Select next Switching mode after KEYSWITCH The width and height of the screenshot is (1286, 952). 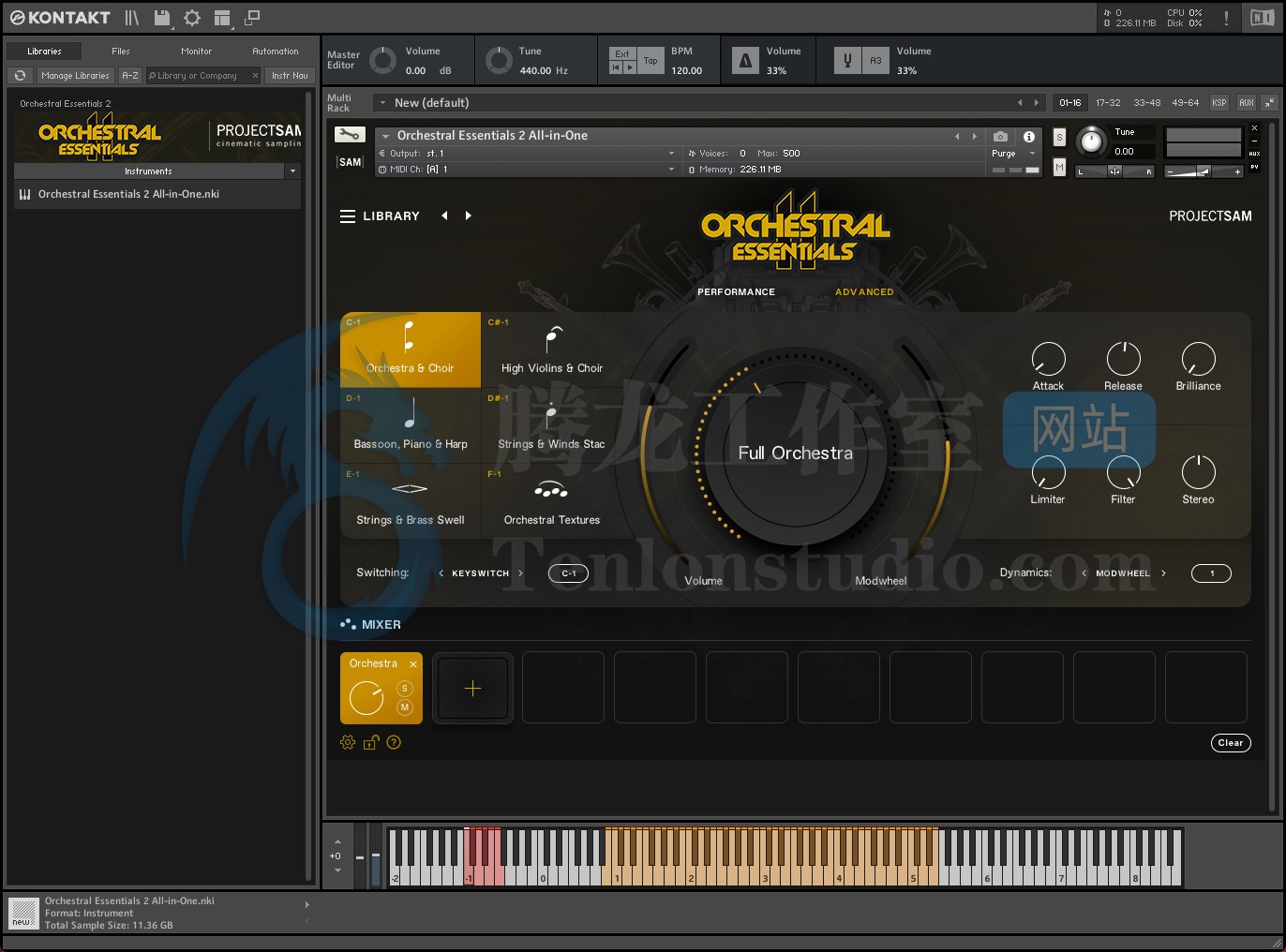520,573
